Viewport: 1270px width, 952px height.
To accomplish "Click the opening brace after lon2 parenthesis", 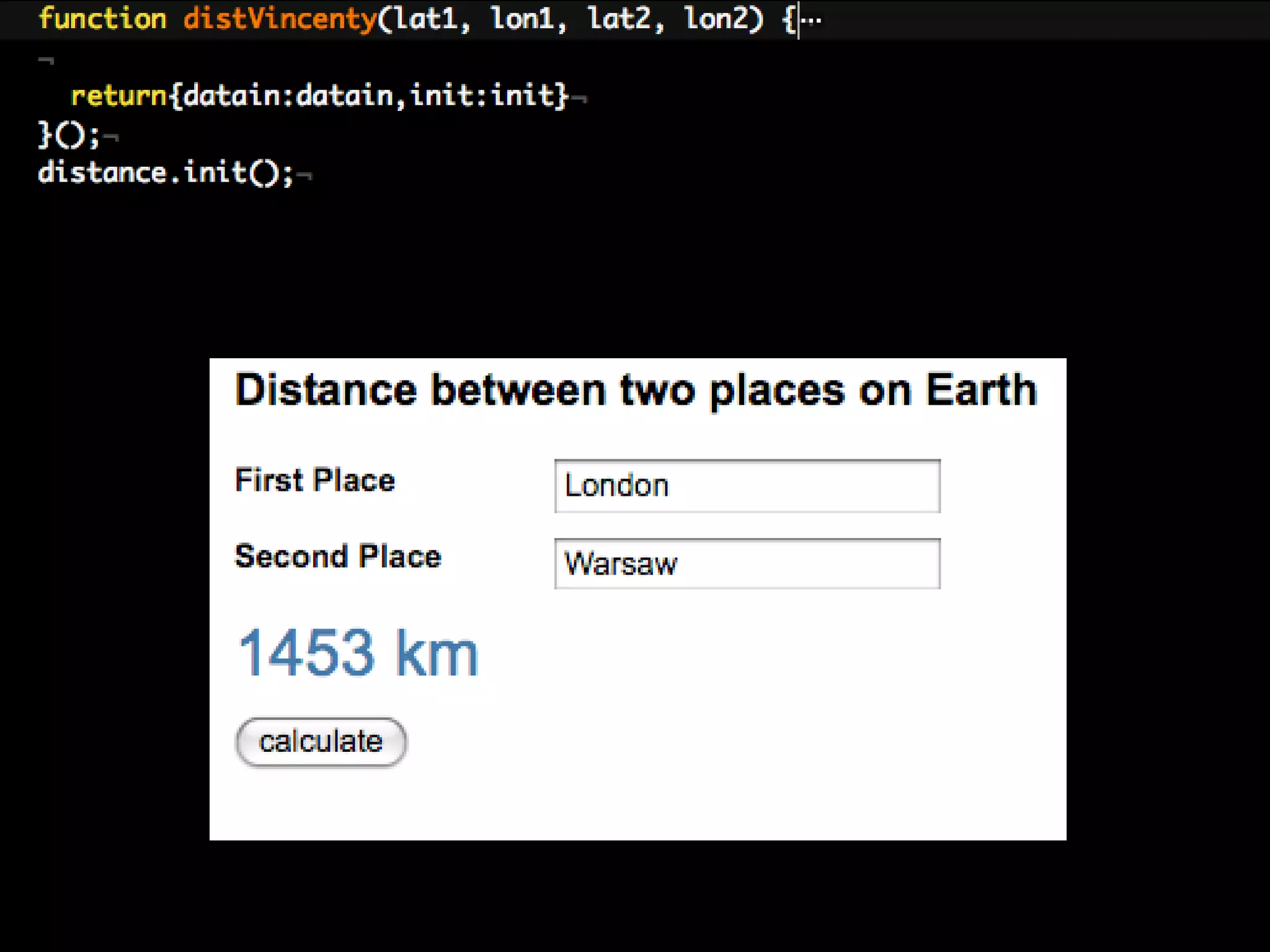I will (788, 20).
